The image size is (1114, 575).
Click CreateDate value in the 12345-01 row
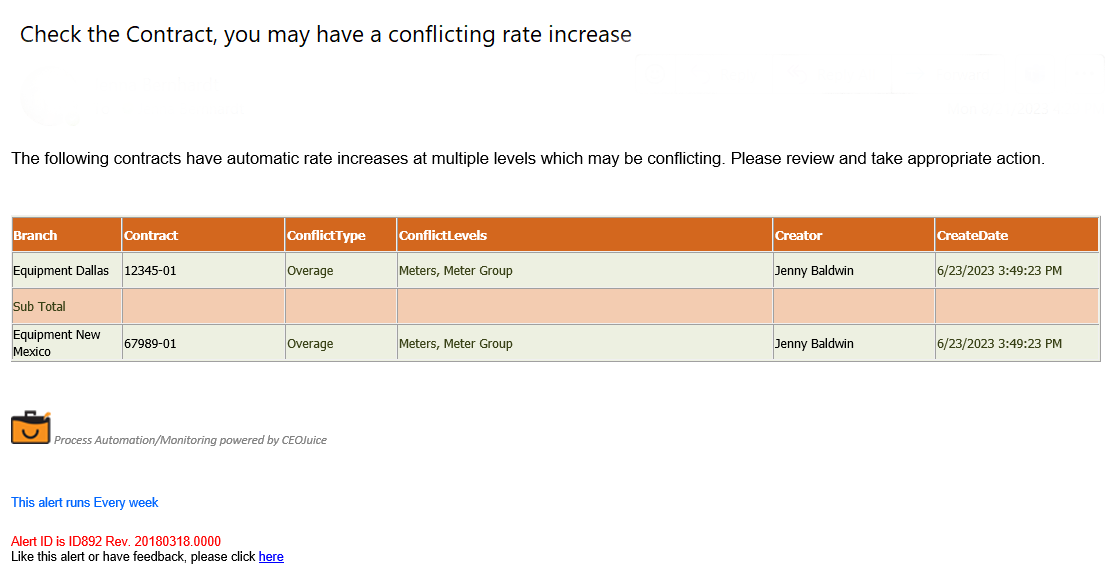(x=999, y=271)
